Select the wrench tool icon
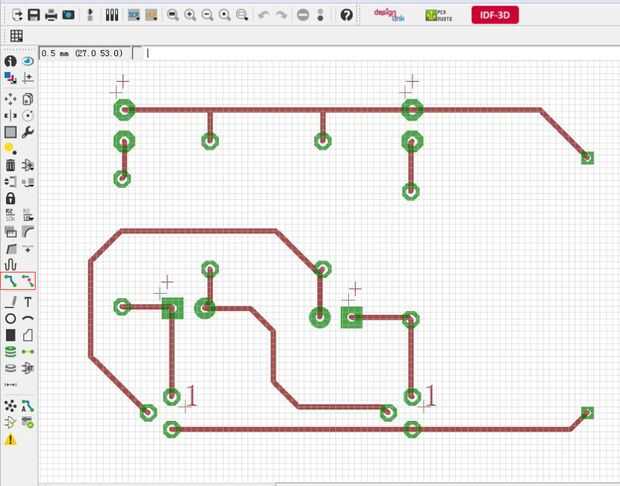The width and height of the screenshot is (620, 486). (28, 132)
